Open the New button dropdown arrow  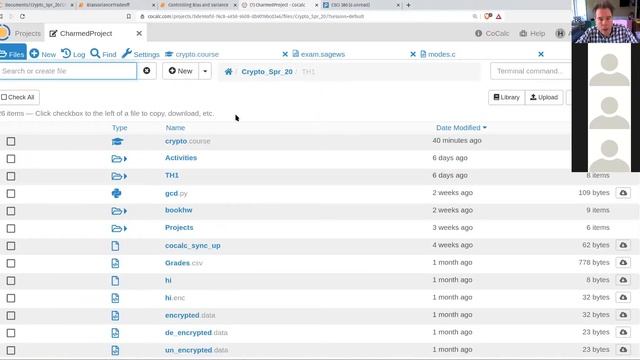(x=205, y=71)
